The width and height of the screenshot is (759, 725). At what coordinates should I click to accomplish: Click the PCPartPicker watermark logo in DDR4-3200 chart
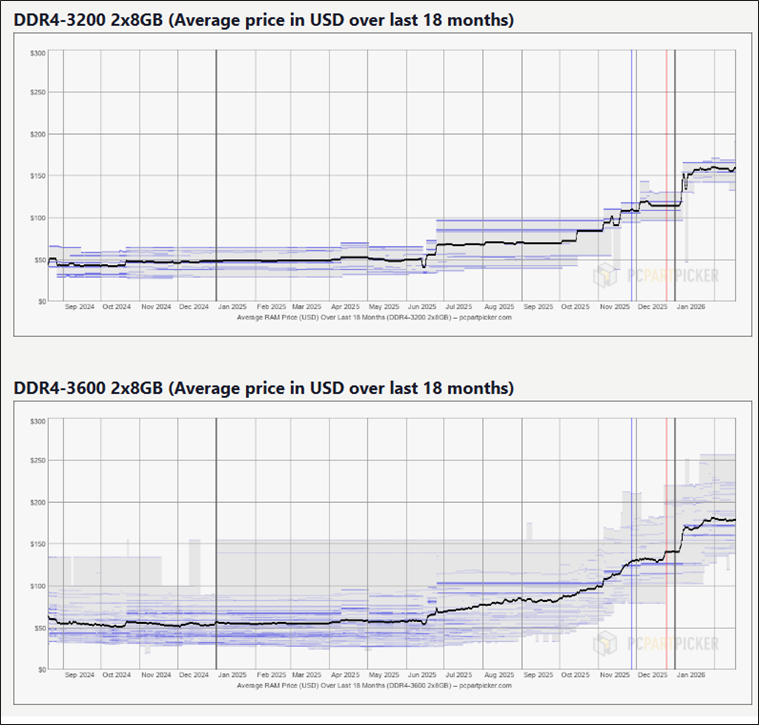656,276
